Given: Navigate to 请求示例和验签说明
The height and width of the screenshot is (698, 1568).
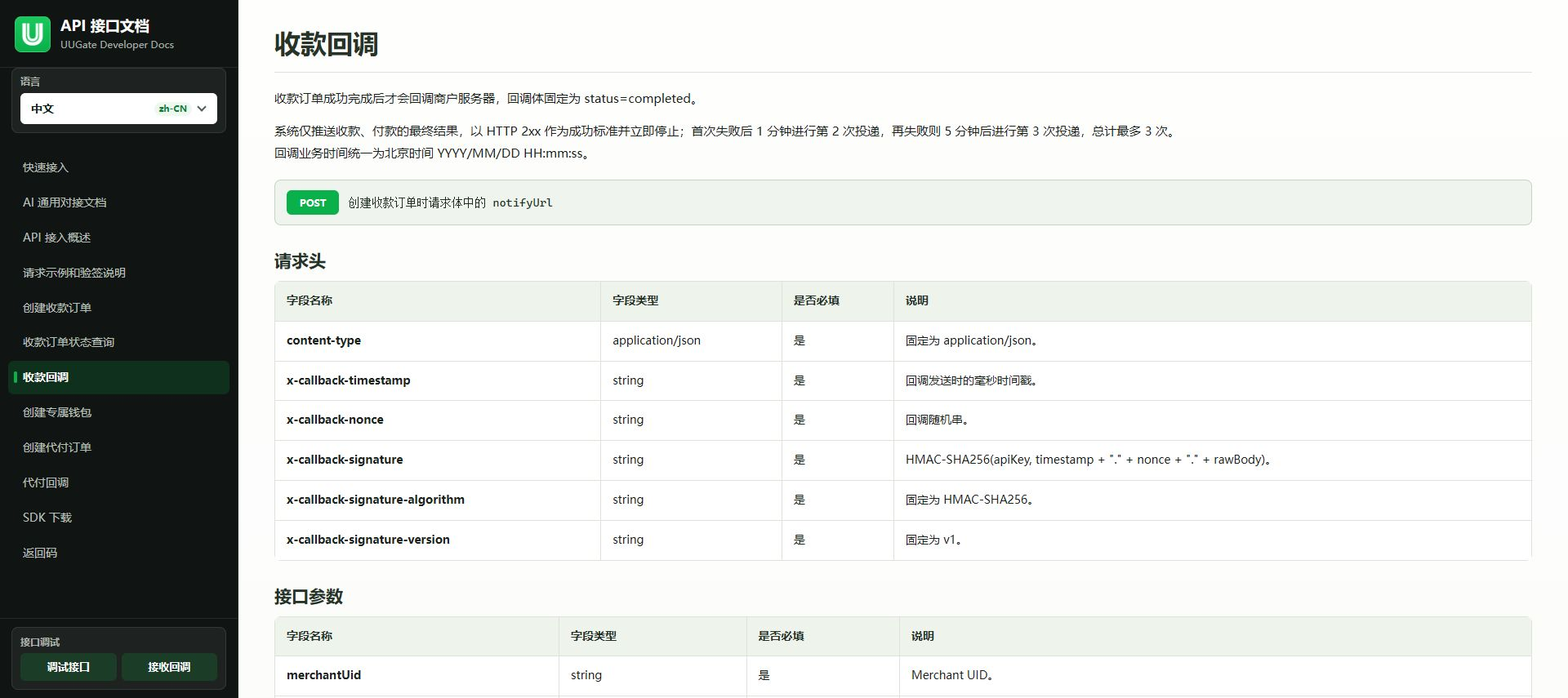Looking at the screenshot, I should pyautogui.click(x=118, y=273).
